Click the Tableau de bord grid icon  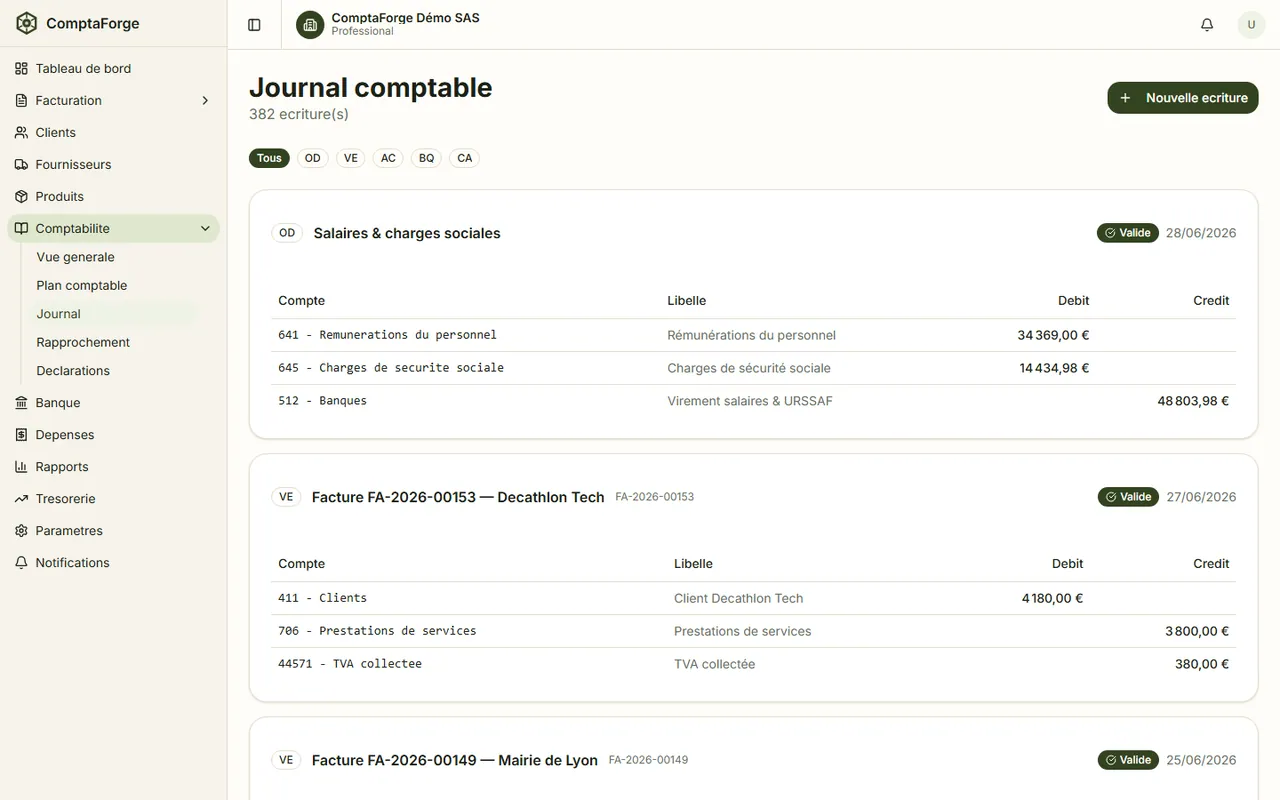click(22, 69)
